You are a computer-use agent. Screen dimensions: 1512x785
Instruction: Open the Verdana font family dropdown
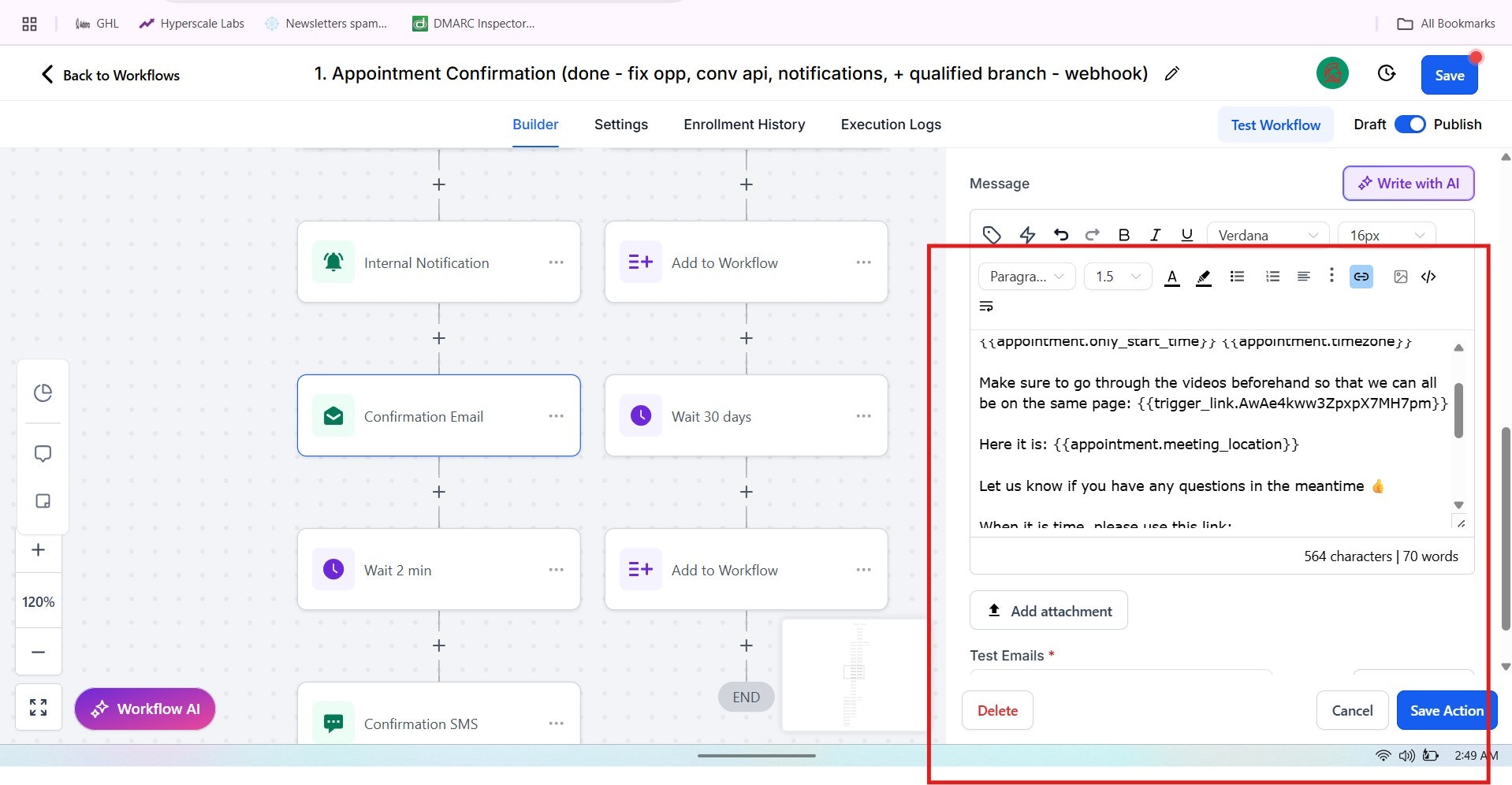(1266, 234)
